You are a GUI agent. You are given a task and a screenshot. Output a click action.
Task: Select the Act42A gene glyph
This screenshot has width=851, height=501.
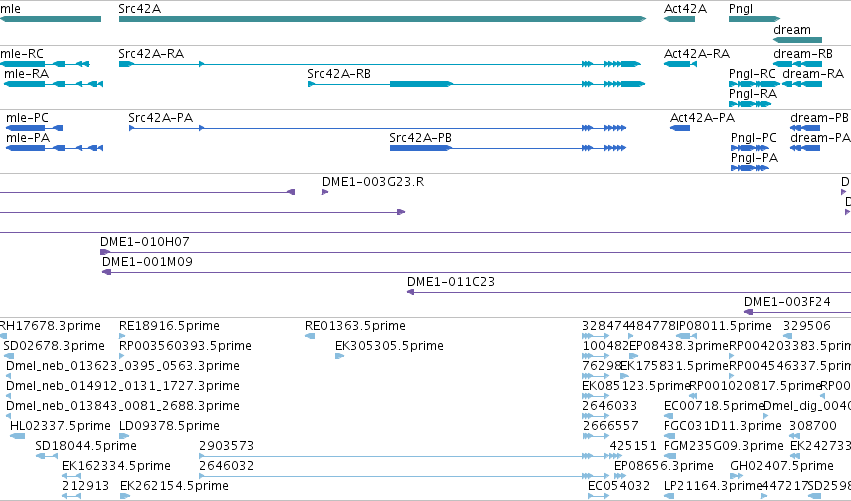(x=679, y=19)
